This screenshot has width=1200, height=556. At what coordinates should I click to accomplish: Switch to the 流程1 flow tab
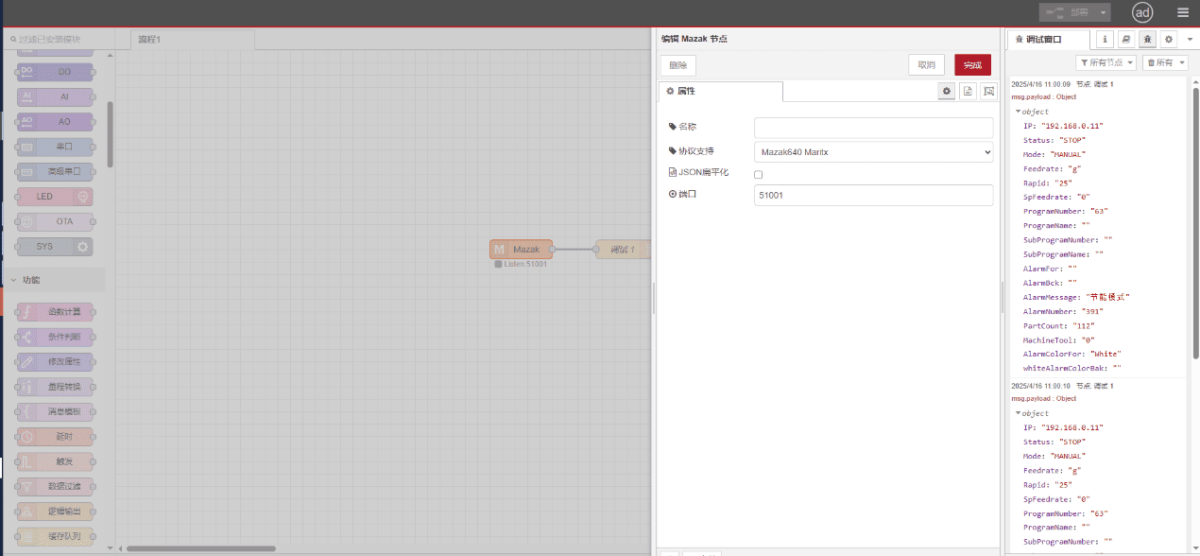tap(192, 39)
